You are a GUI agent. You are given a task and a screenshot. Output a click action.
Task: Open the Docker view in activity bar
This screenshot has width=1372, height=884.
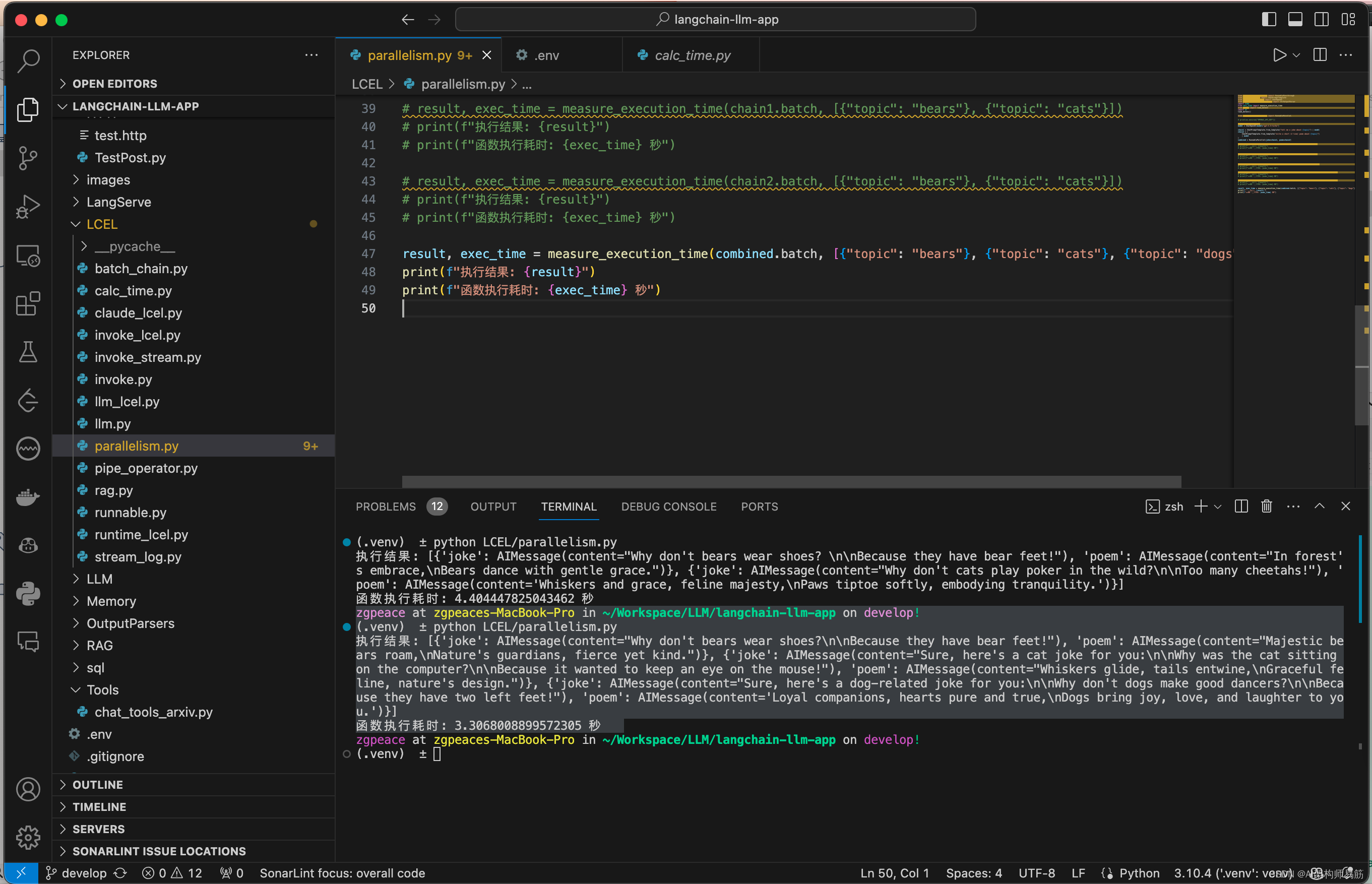pos(28,496)
